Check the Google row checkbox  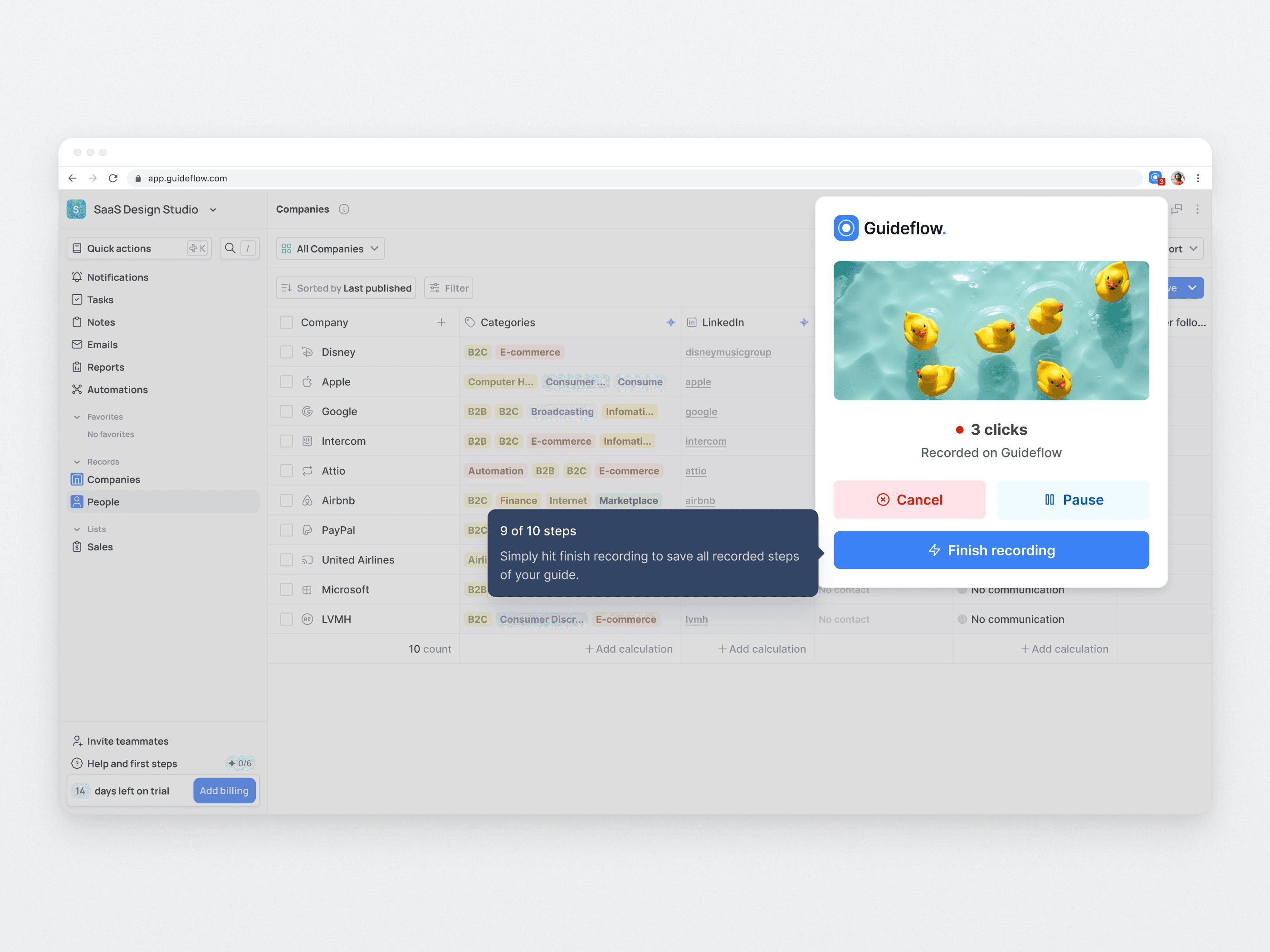(x=287, y=412)
